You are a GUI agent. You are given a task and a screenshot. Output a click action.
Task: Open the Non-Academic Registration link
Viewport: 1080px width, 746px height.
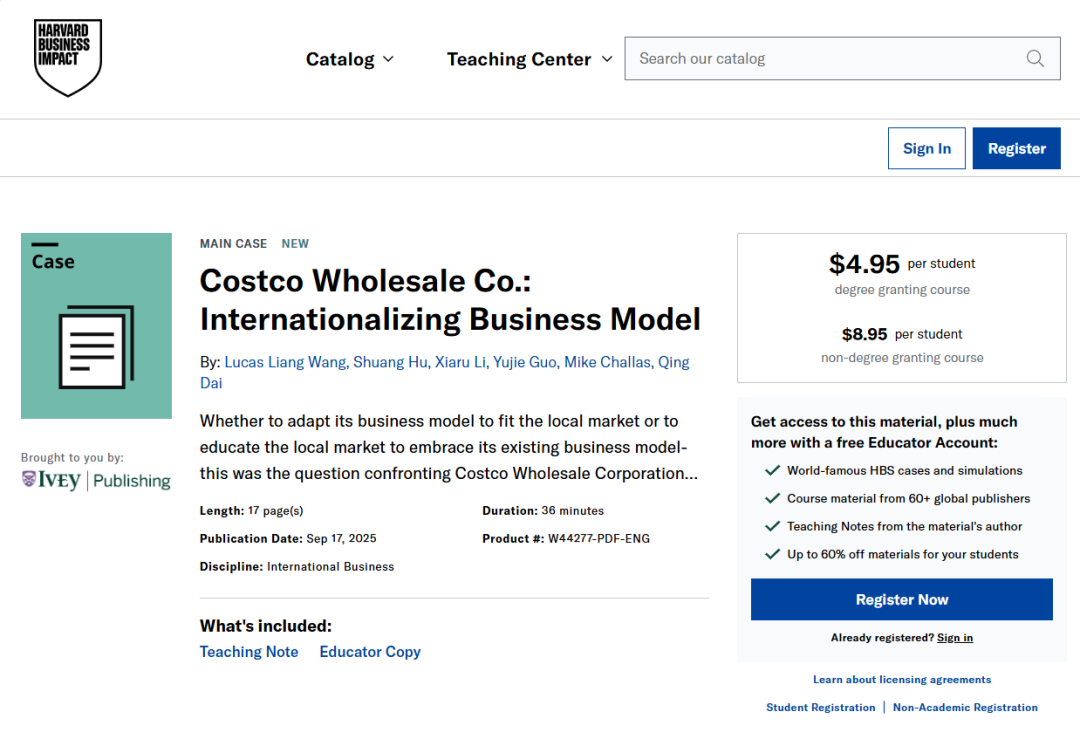965,707
